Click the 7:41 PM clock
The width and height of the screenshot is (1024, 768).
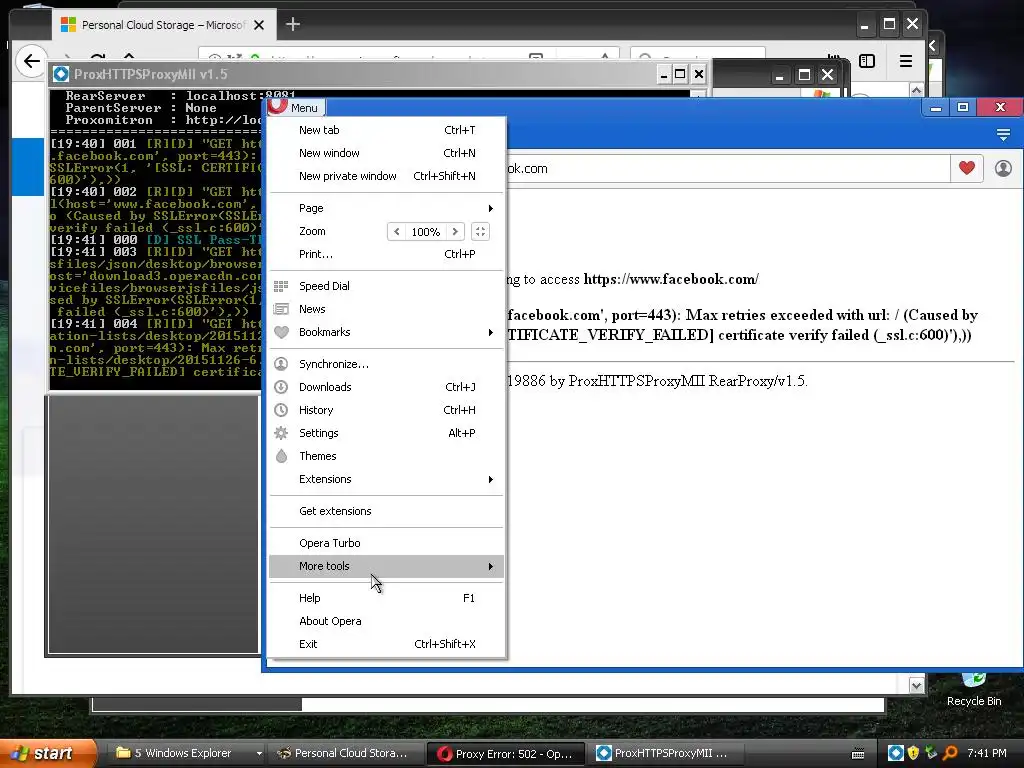986,753
